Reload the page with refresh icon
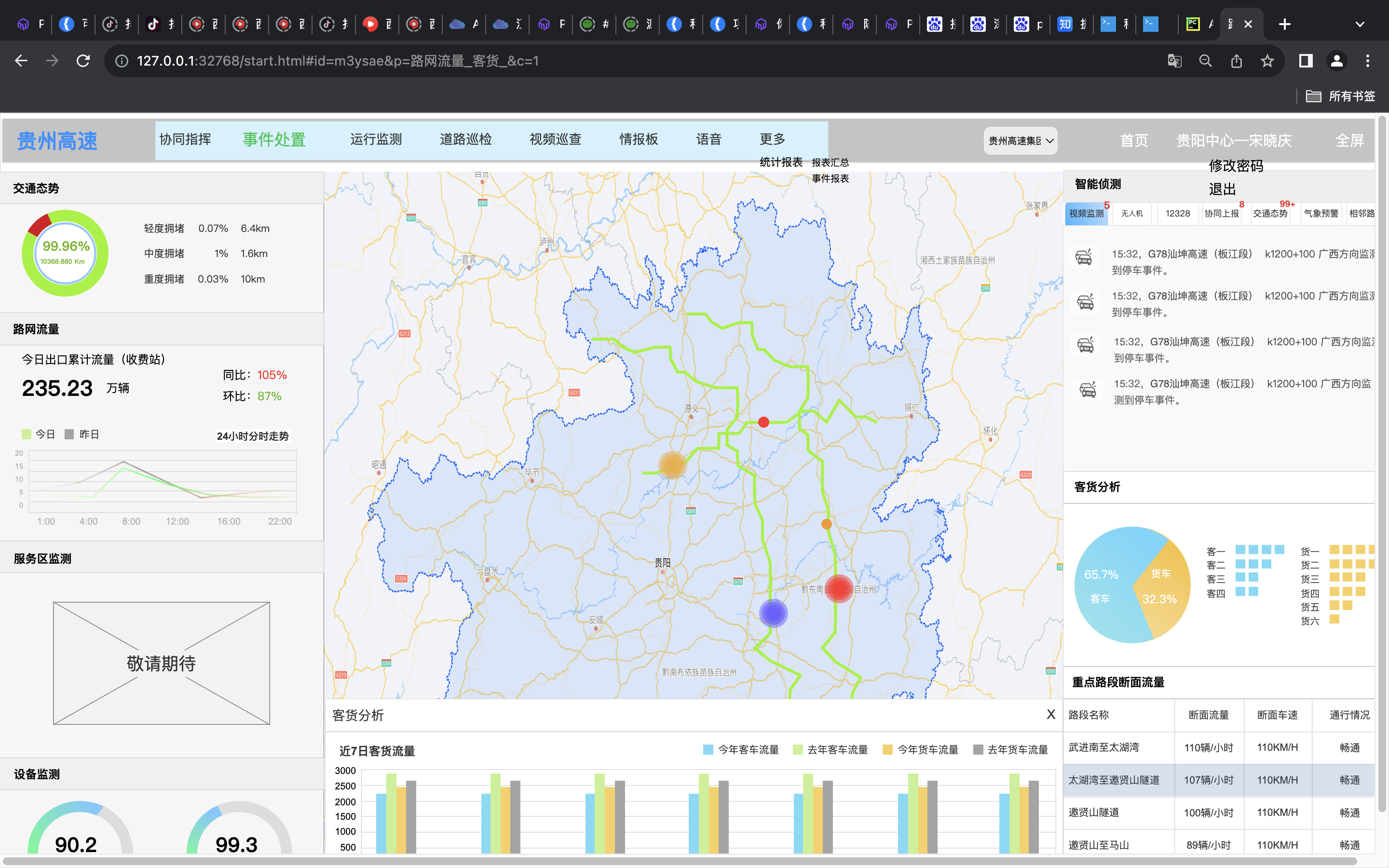This screenshot has width=1389, height=868. click(x=83, y=61)
